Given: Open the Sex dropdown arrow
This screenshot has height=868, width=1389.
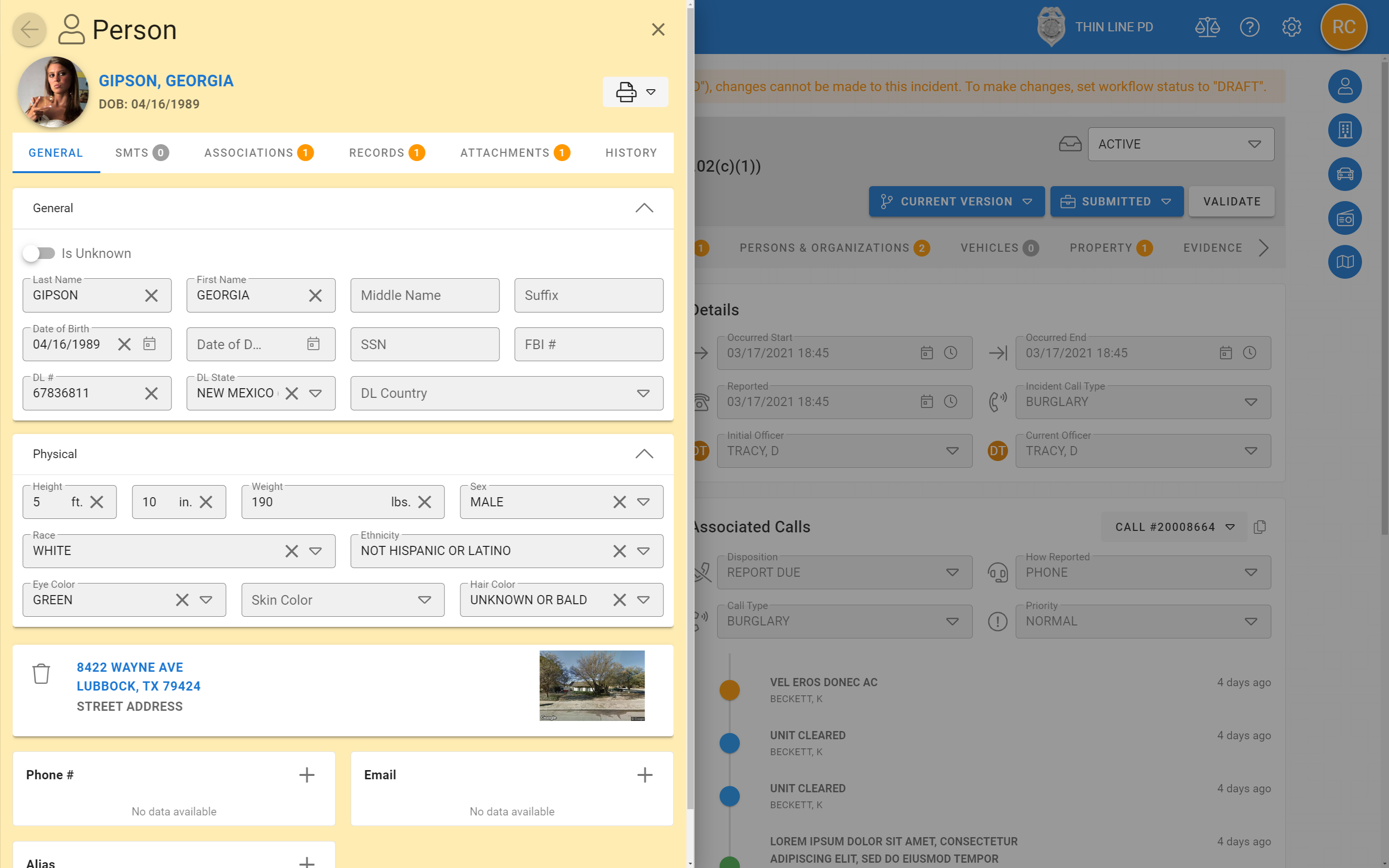Looking at the screenshot, I should pyautogui.click(x=643, y=502).
